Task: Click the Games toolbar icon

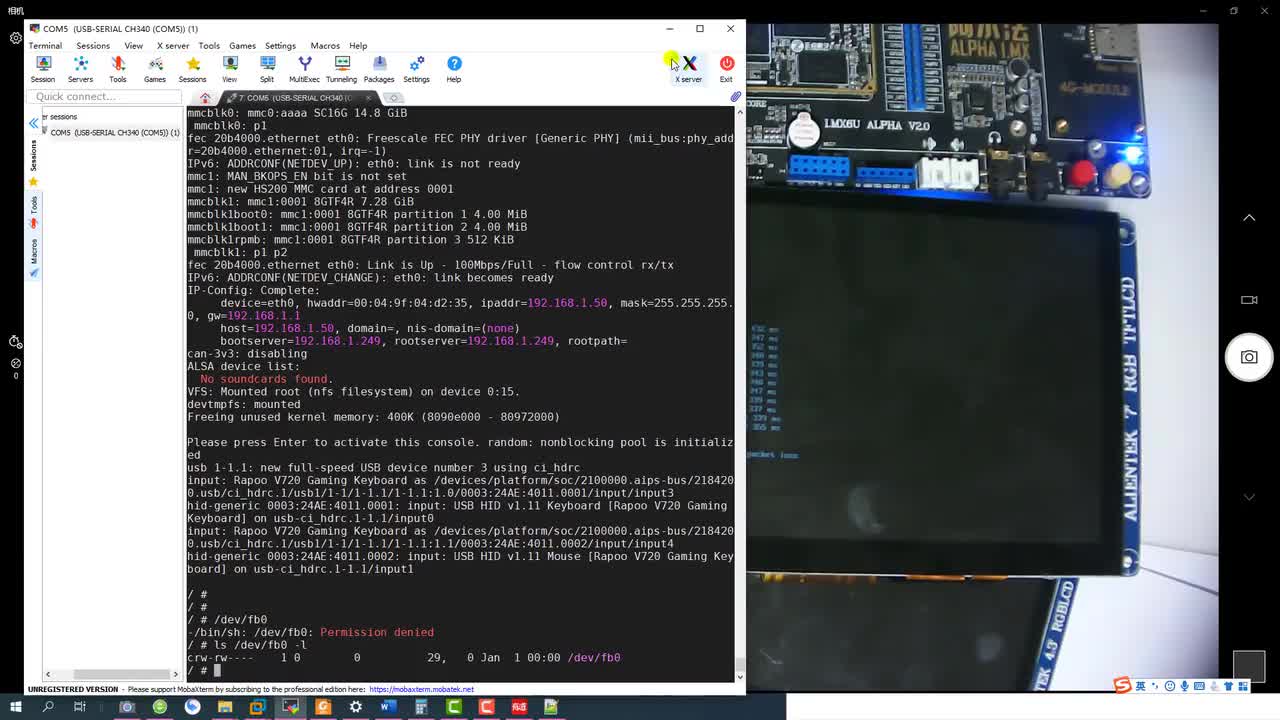Action: pyautogui.click(x=155, y=69)
